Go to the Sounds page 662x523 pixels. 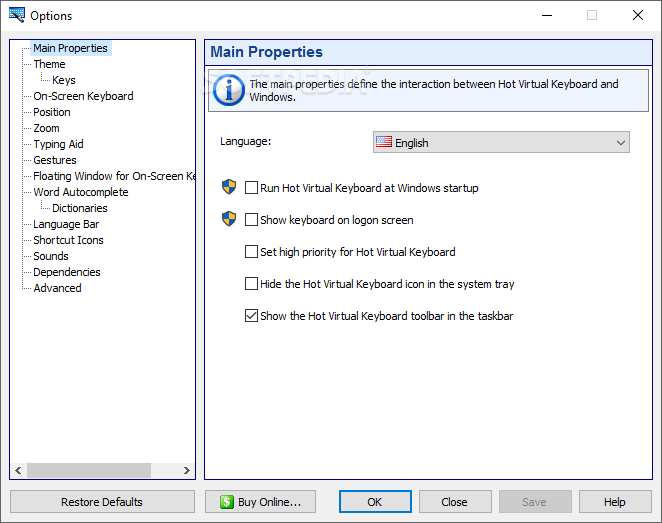pyautogui.click(x=51, y=256)
